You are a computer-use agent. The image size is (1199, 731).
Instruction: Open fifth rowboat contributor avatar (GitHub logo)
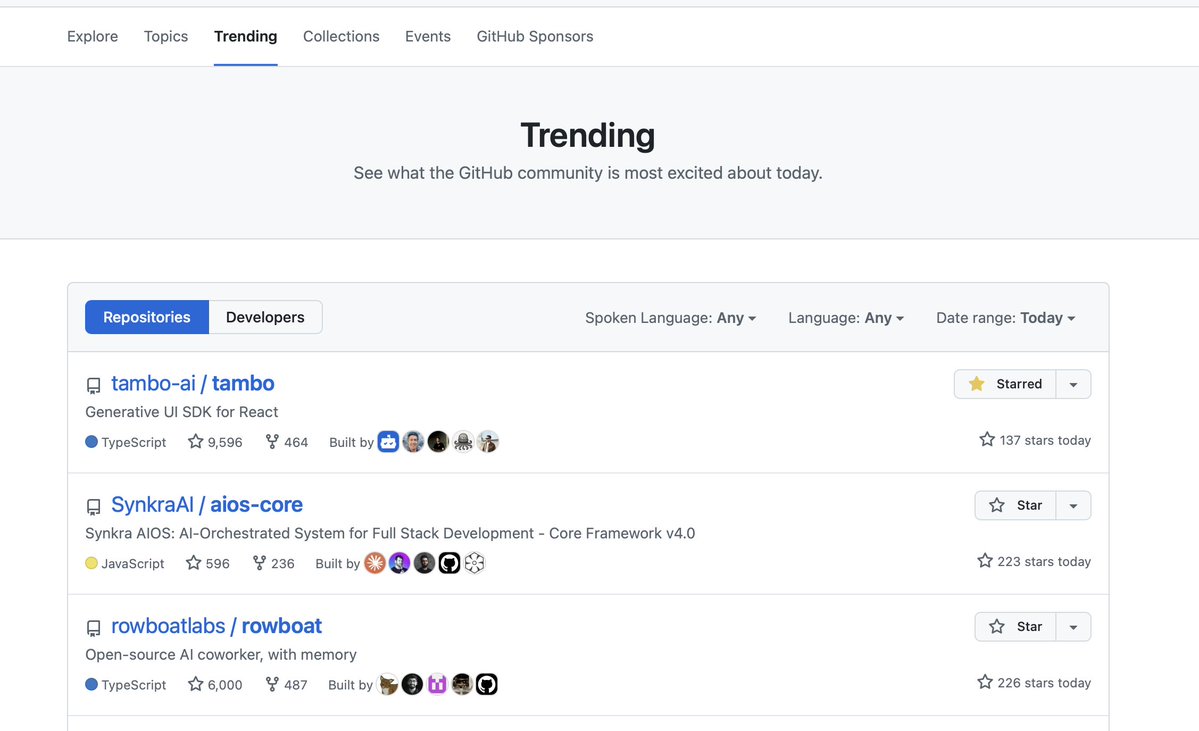pos(487,684)
